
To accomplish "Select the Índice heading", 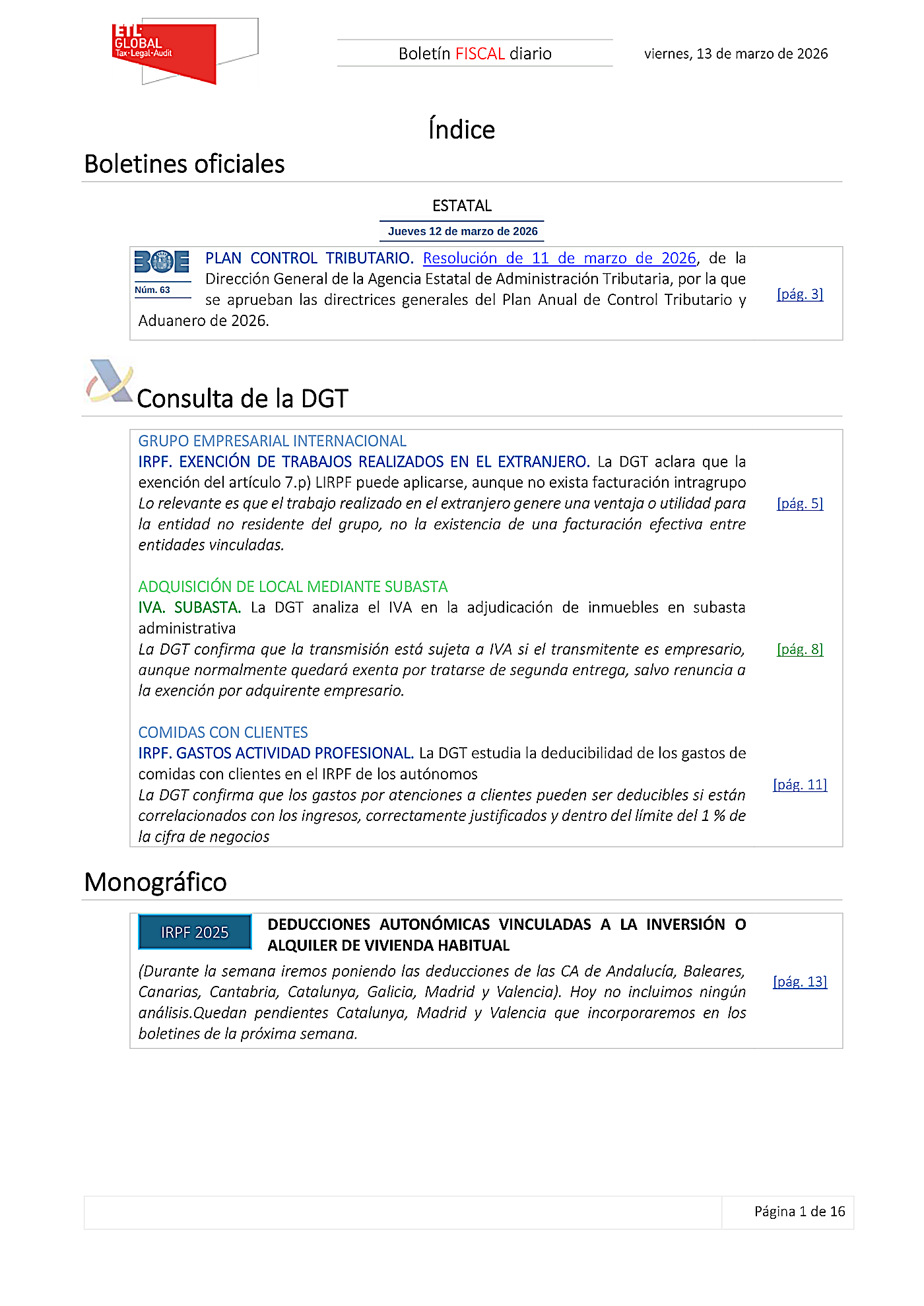I will pos(461,129).
